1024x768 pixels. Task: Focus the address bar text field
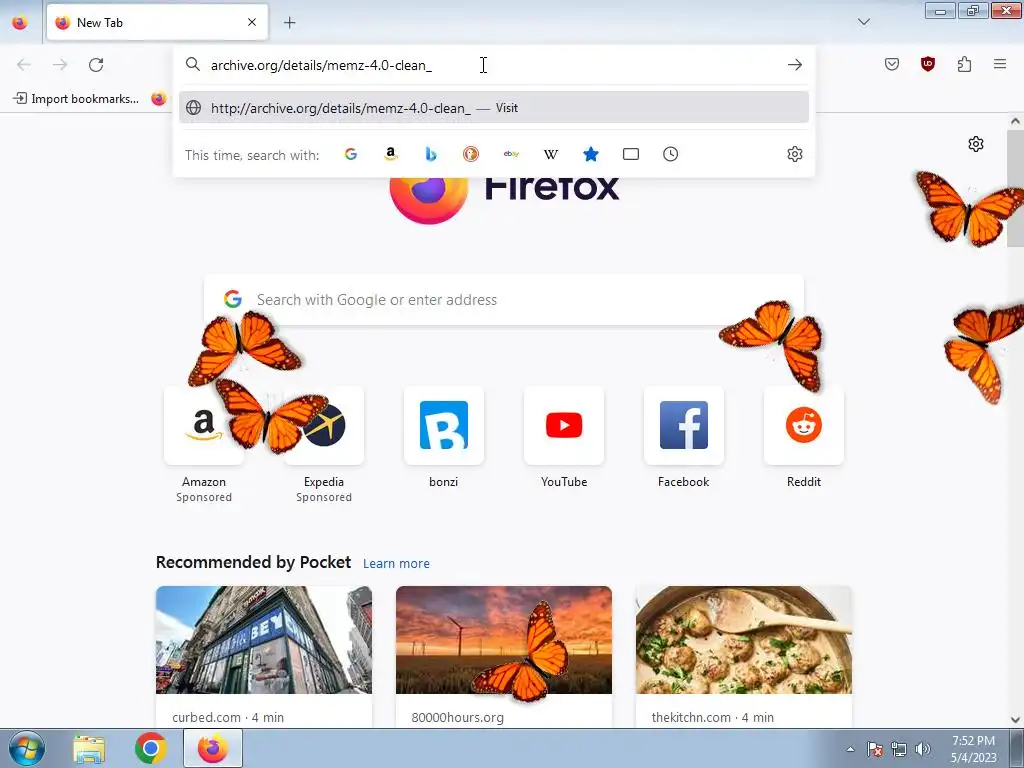tap(493, 65)
